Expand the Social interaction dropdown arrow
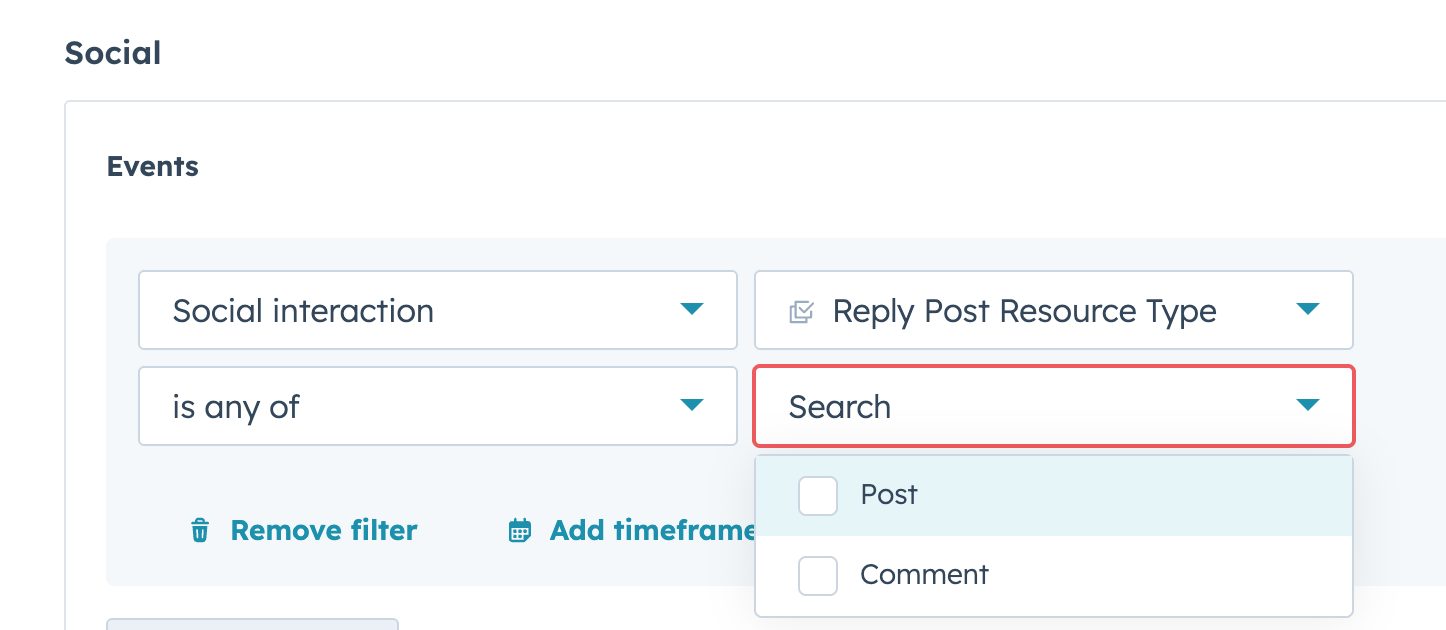The height and width of the screenshot is (630, 1446). pos(691,309)
